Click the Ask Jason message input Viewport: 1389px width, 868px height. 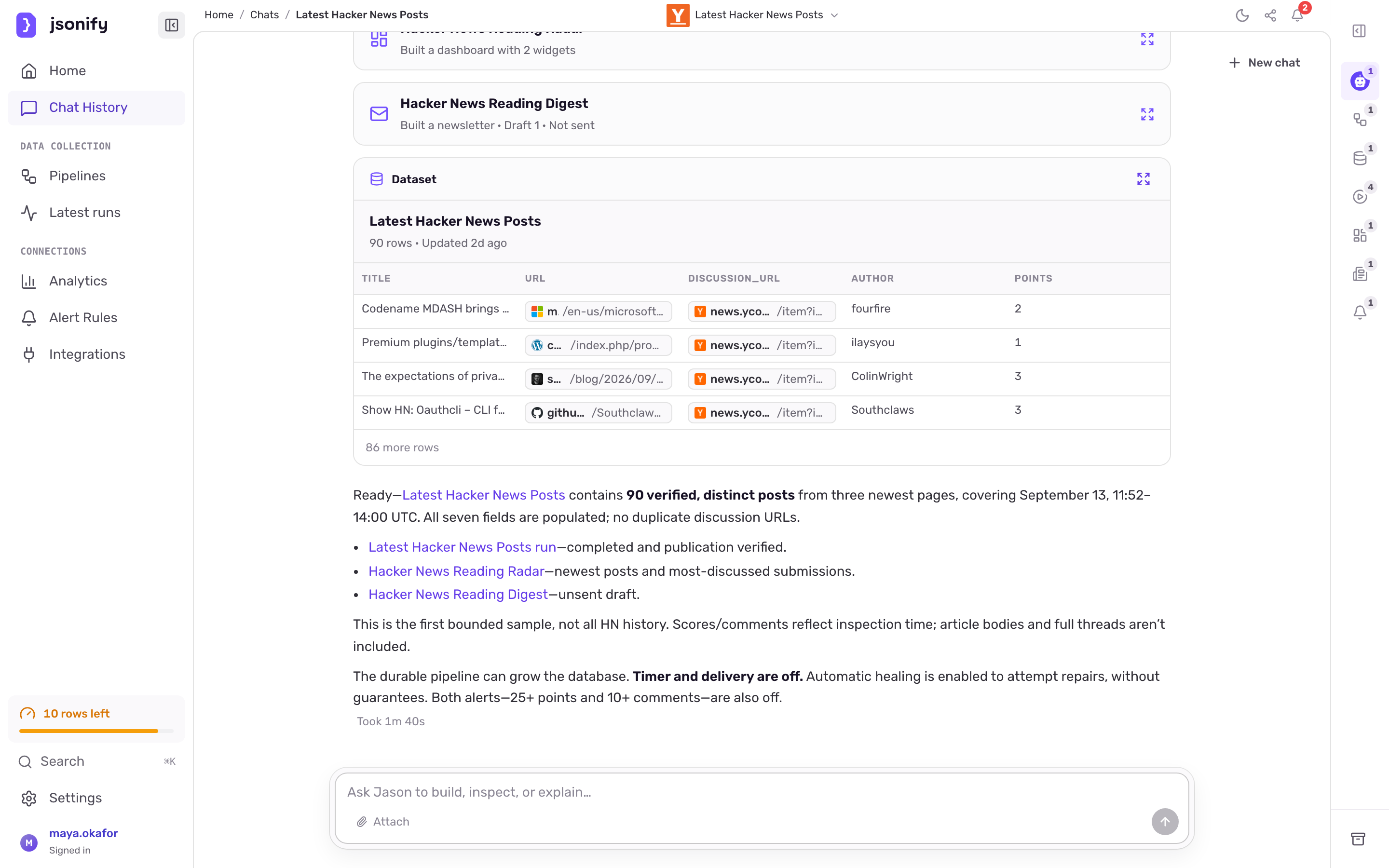[762, 792]
